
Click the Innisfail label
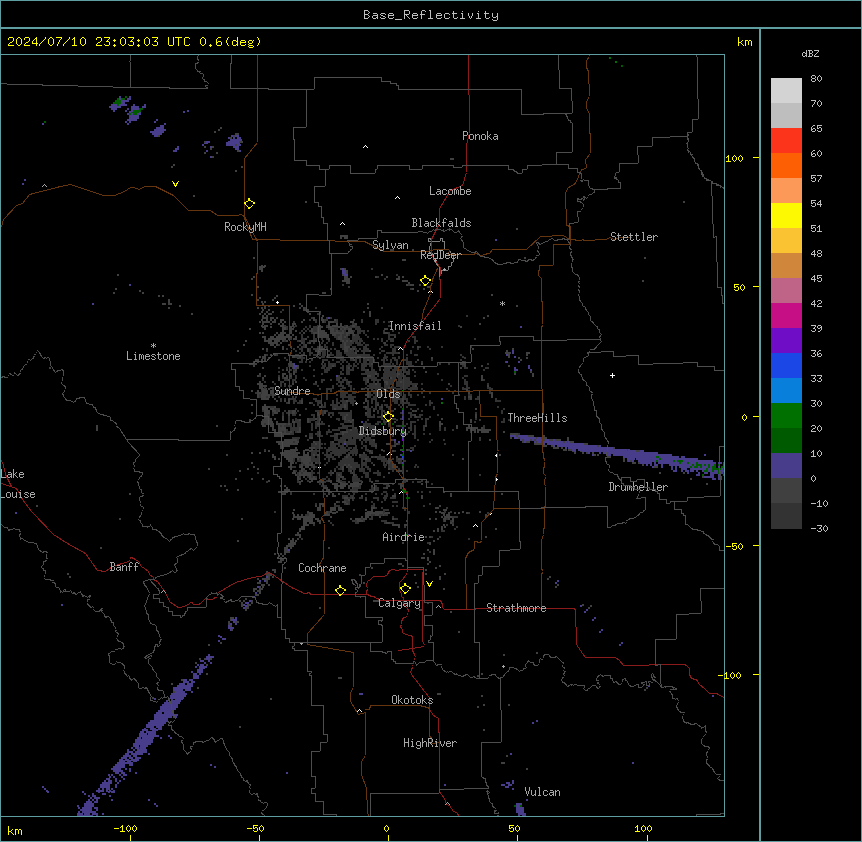point(415,326)
